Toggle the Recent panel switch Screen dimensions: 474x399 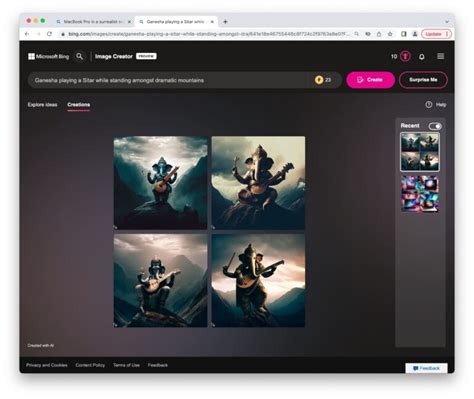(435, 126)
